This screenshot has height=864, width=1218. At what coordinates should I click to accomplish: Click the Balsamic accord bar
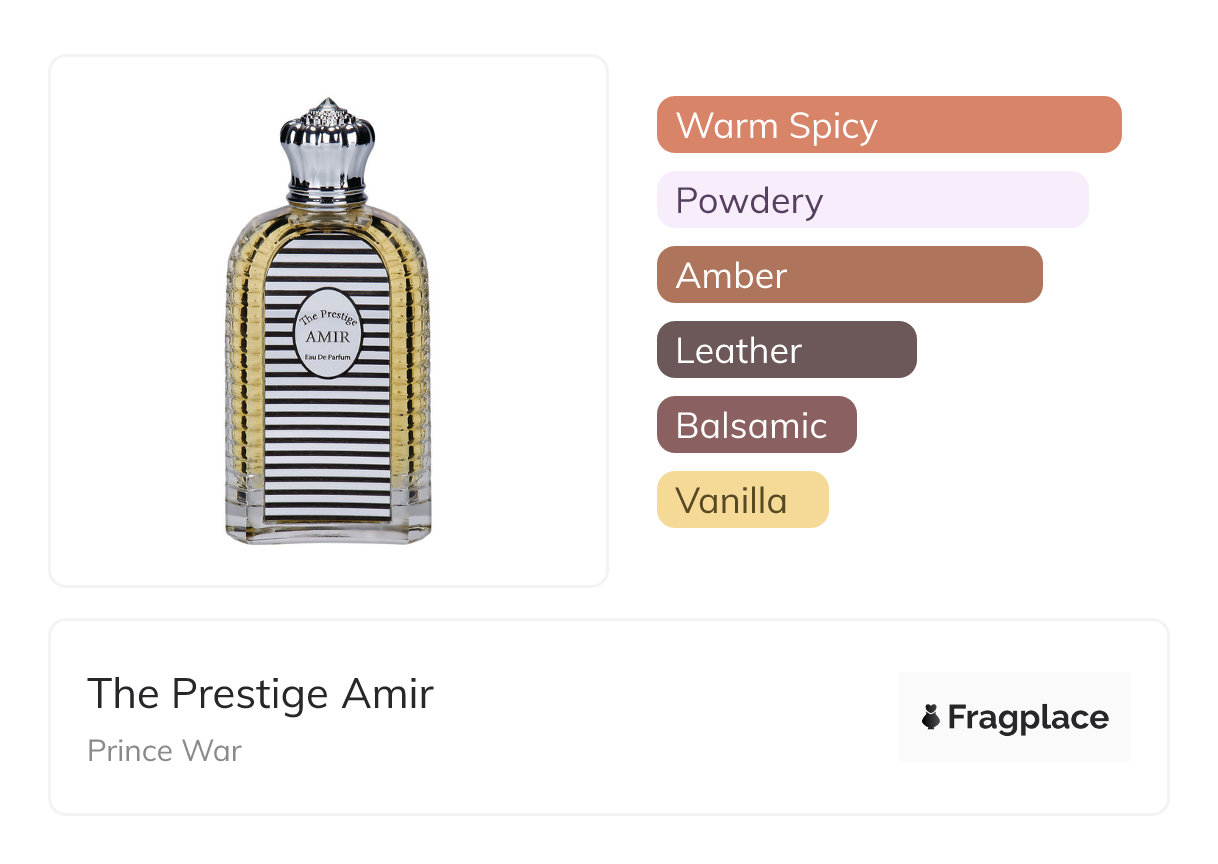tap(756, 425)
